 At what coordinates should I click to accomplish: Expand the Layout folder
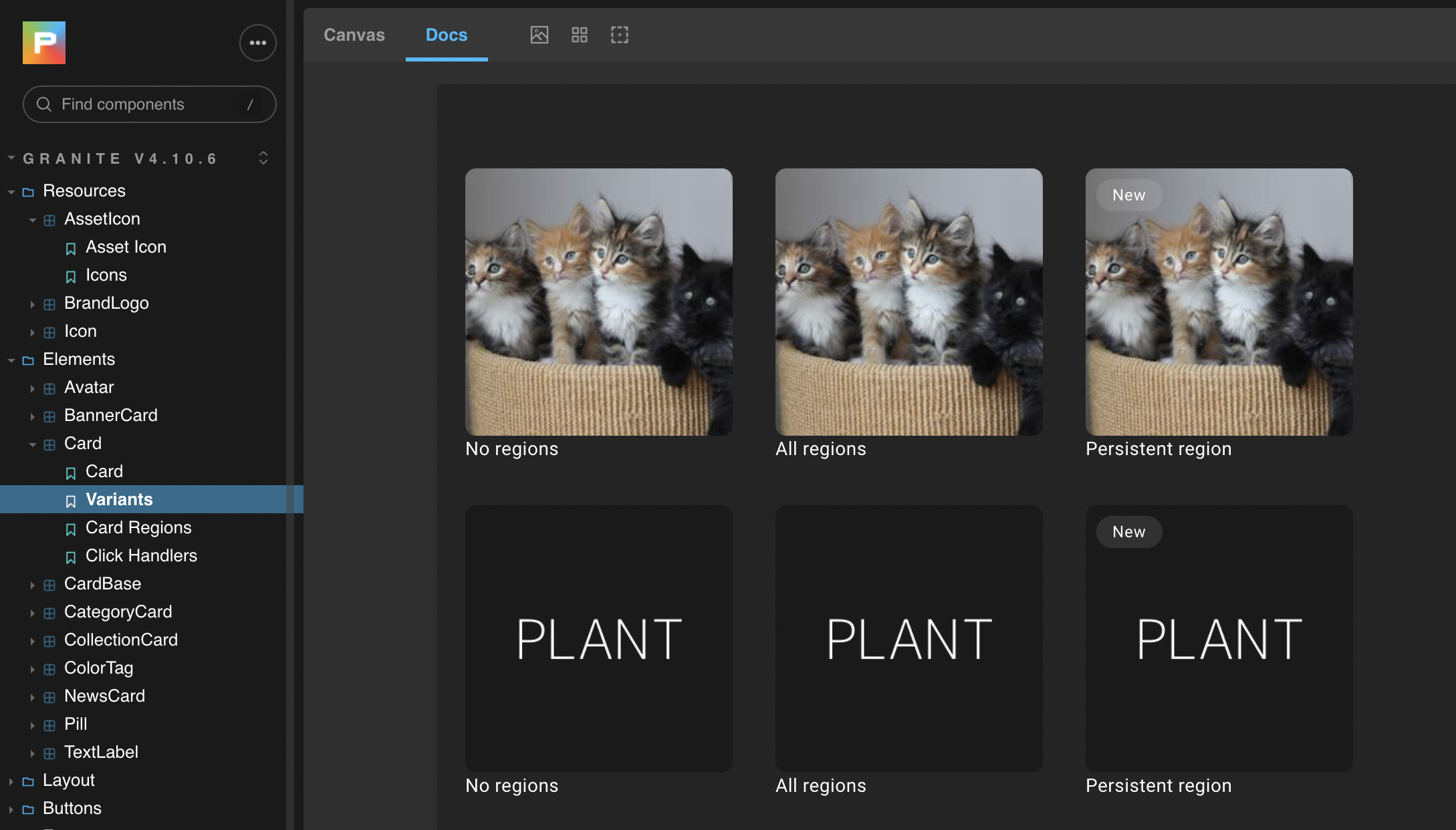pos(68,781)
